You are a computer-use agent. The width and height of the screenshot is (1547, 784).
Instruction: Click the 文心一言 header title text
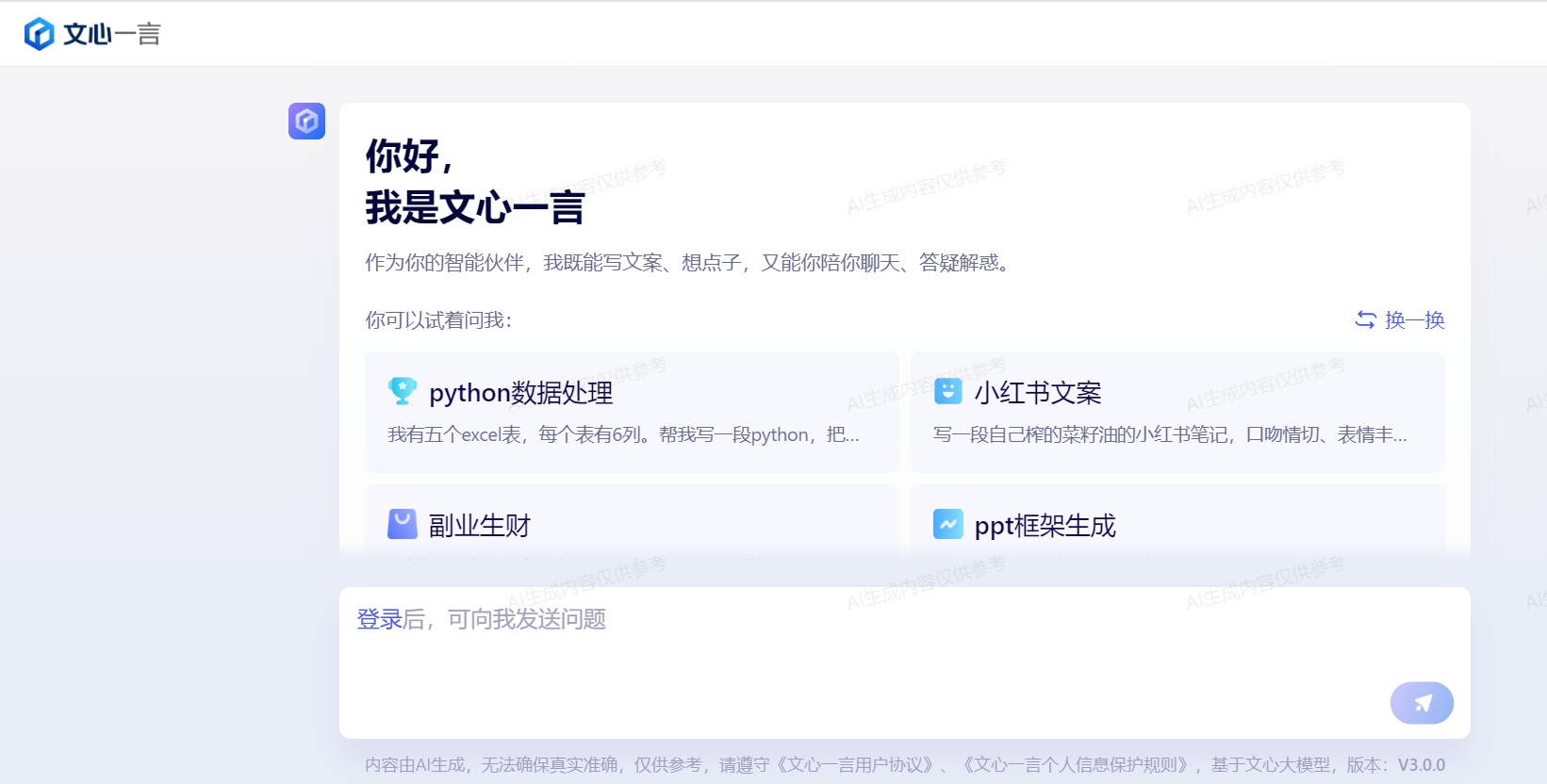pyautogui.click(x=112, y=34)
